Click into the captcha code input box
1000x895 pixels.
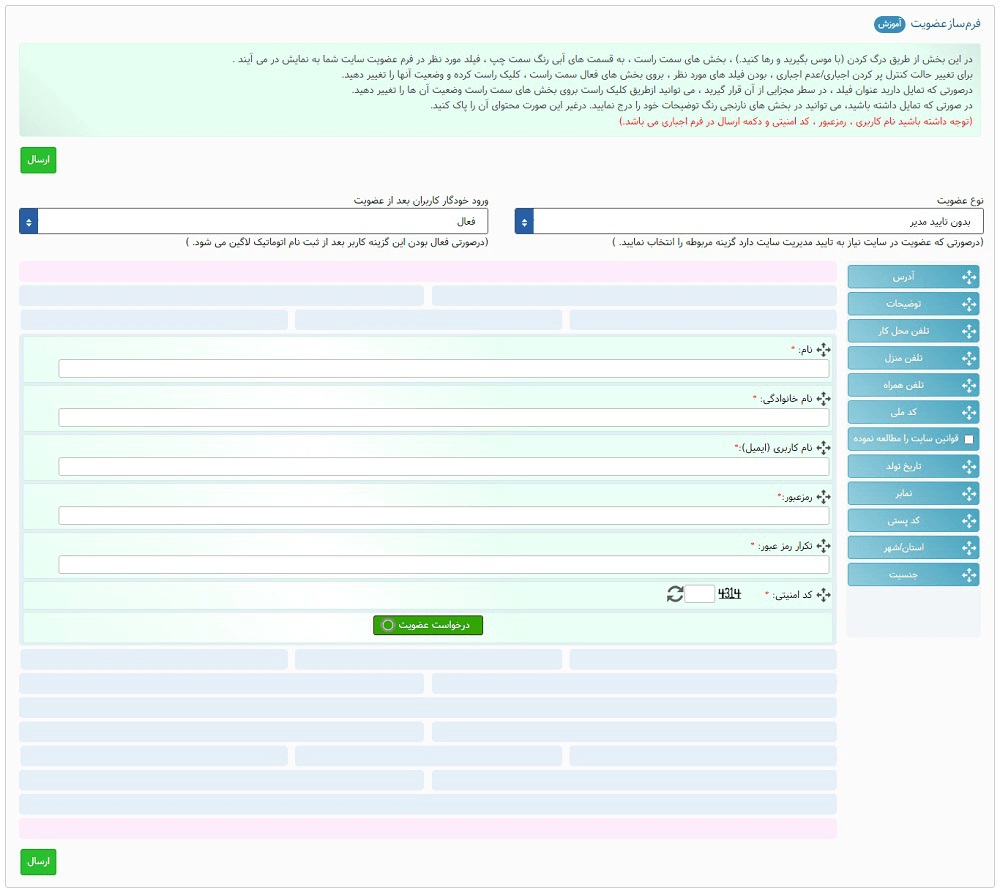click(701, 594)
